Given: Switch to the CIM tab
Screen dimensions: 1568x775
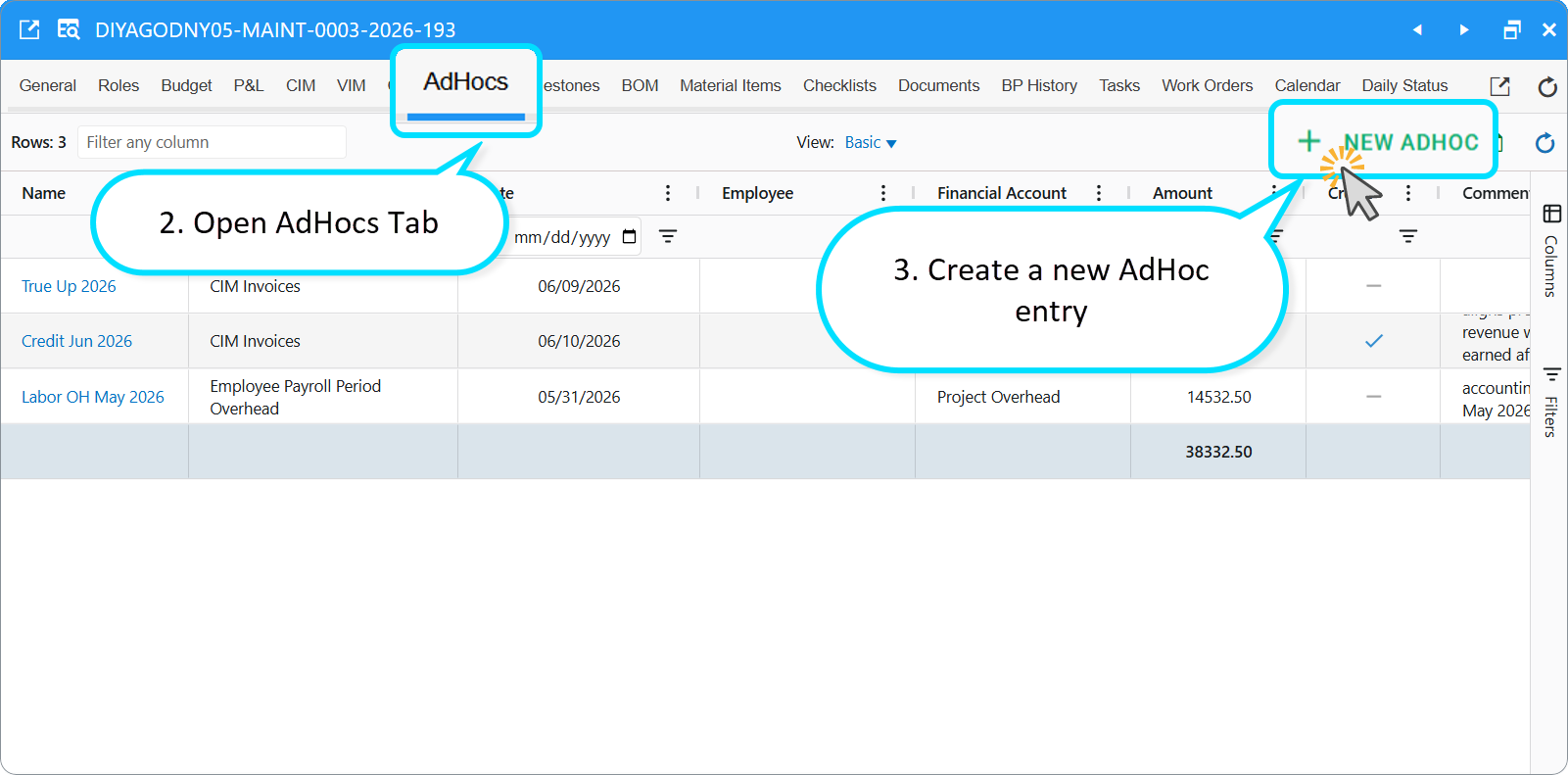Looking at the screenshot, I should (x=301, y=85).
